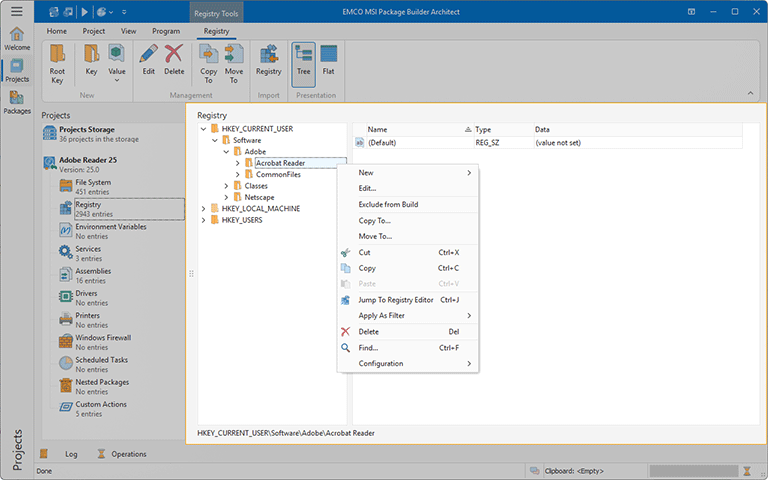
Task: Select Services in the project list
Action: pyautogui.click(x=87, y=249)
